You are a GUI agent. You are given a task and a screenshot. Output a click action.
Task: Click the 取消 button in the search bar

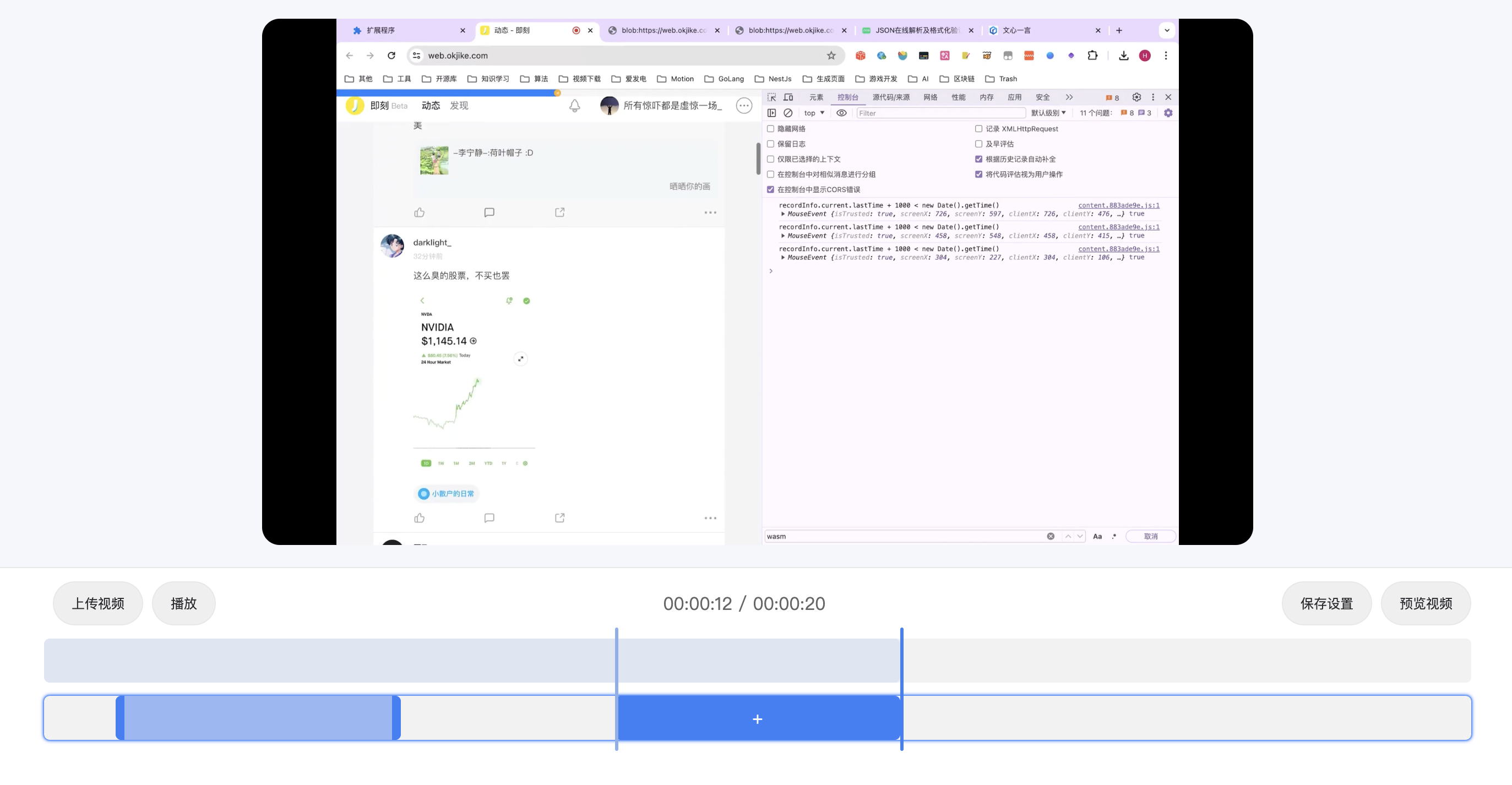(x=1150, y=536)
